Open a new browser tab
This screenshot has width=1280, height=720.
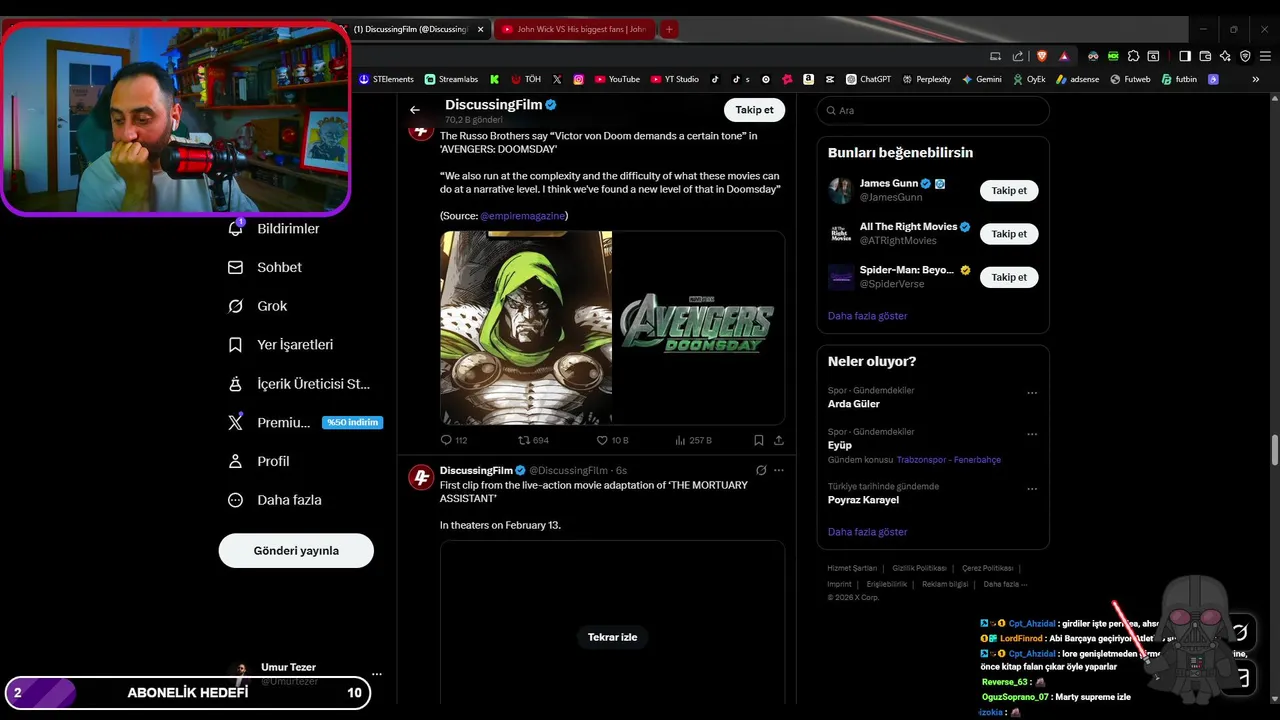click(669, 29)
